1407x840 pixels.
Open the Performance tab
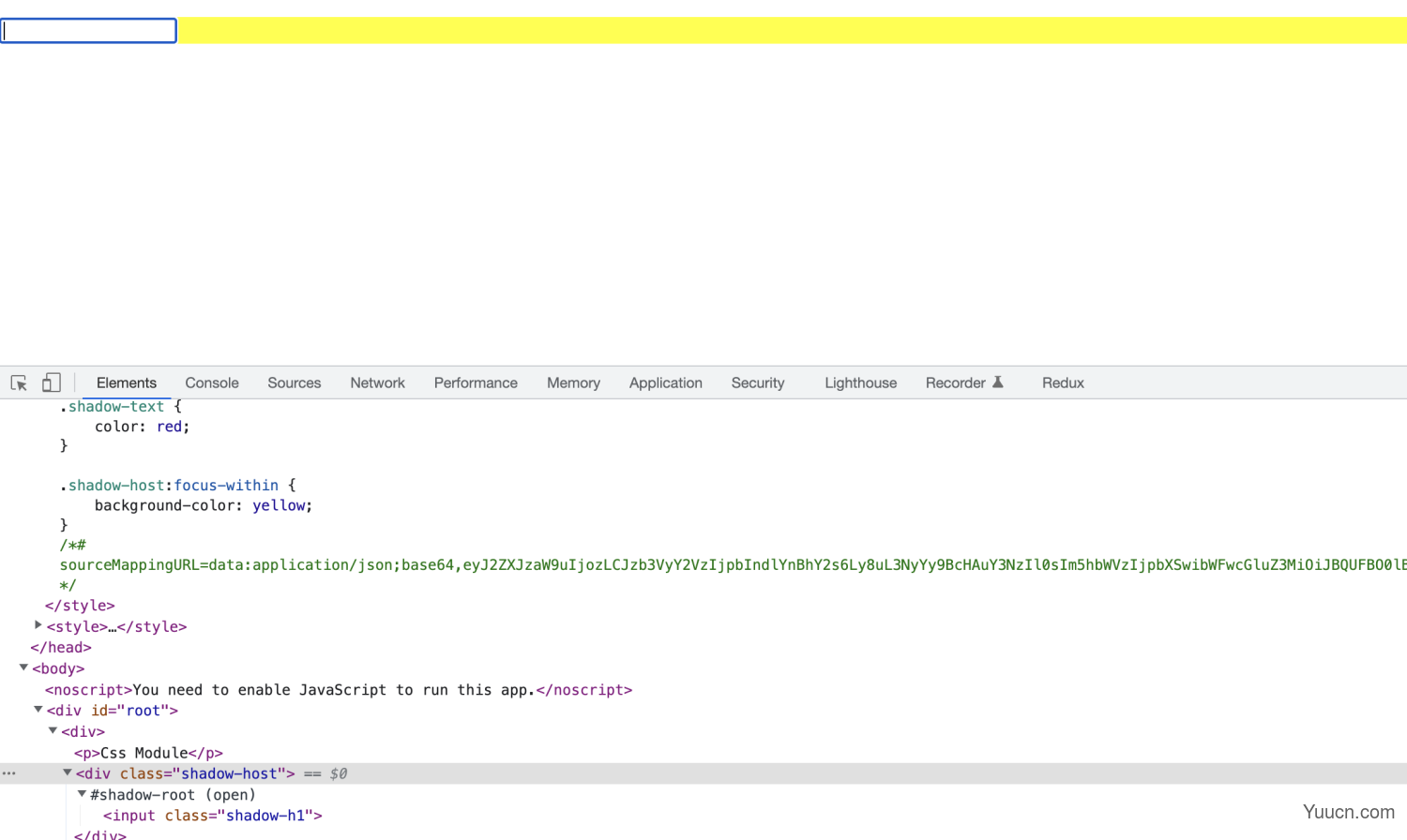476,382
